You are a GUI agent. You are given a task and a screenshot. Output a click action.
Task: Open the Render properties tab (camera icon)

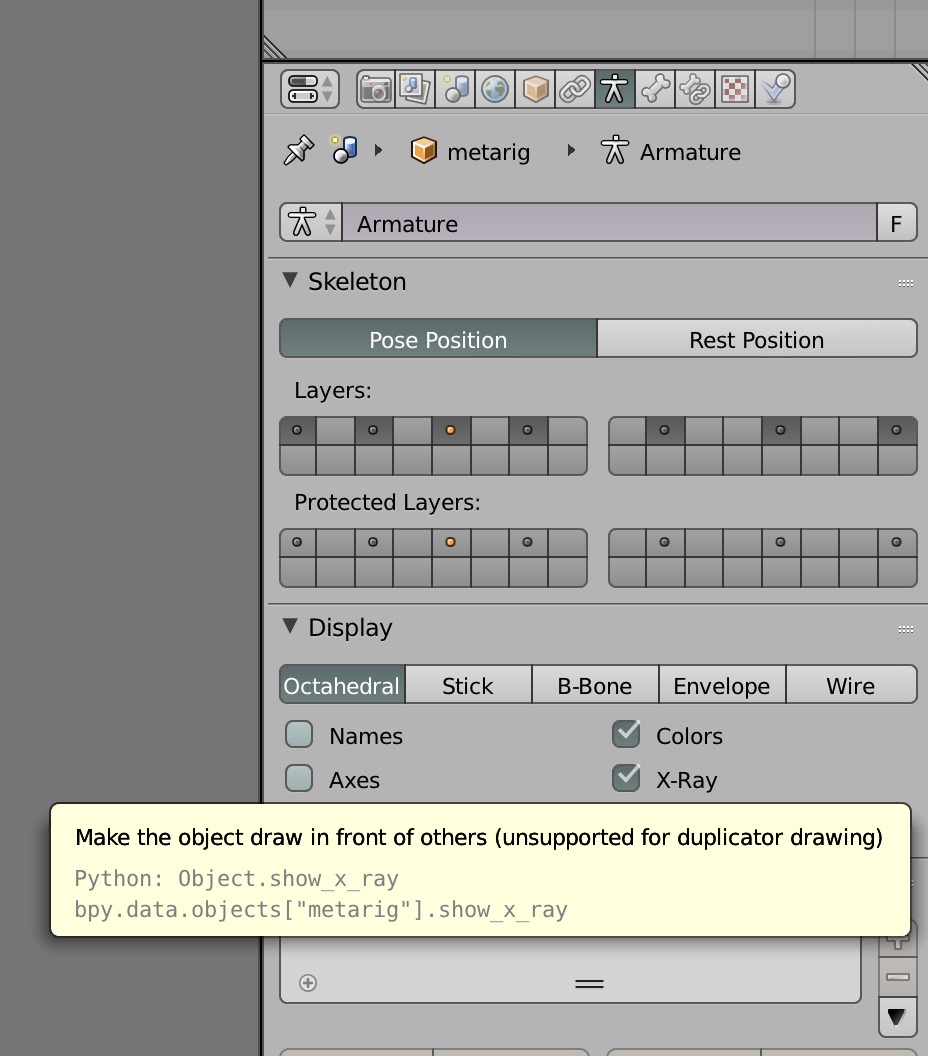tap(376, 89)
